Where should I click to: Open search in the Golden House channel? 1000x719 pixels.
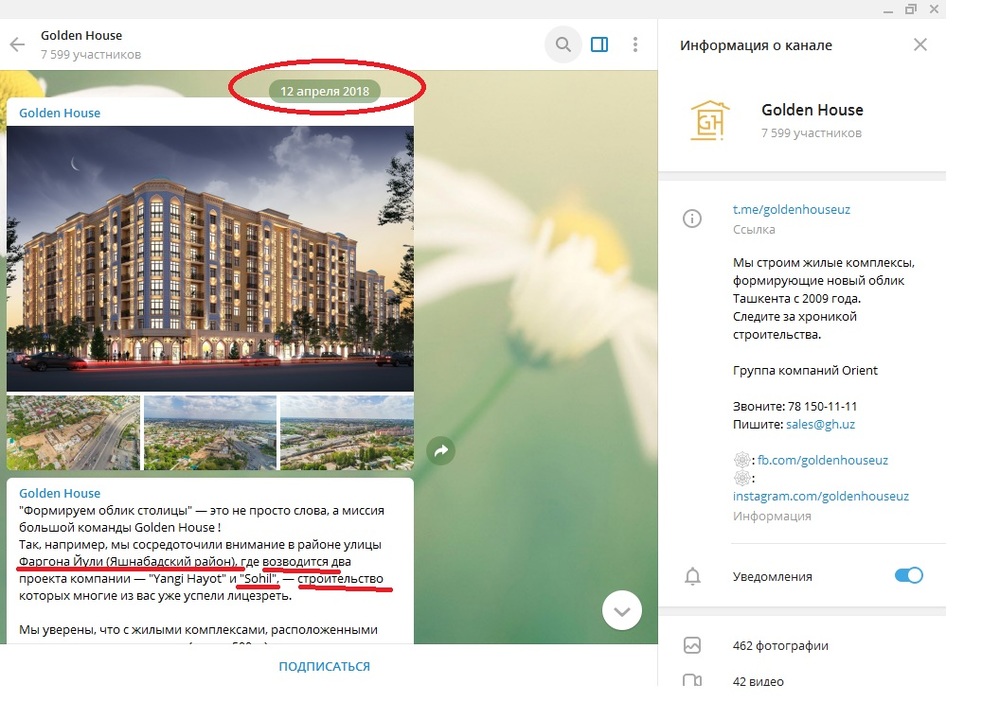[x=563, y=44]
